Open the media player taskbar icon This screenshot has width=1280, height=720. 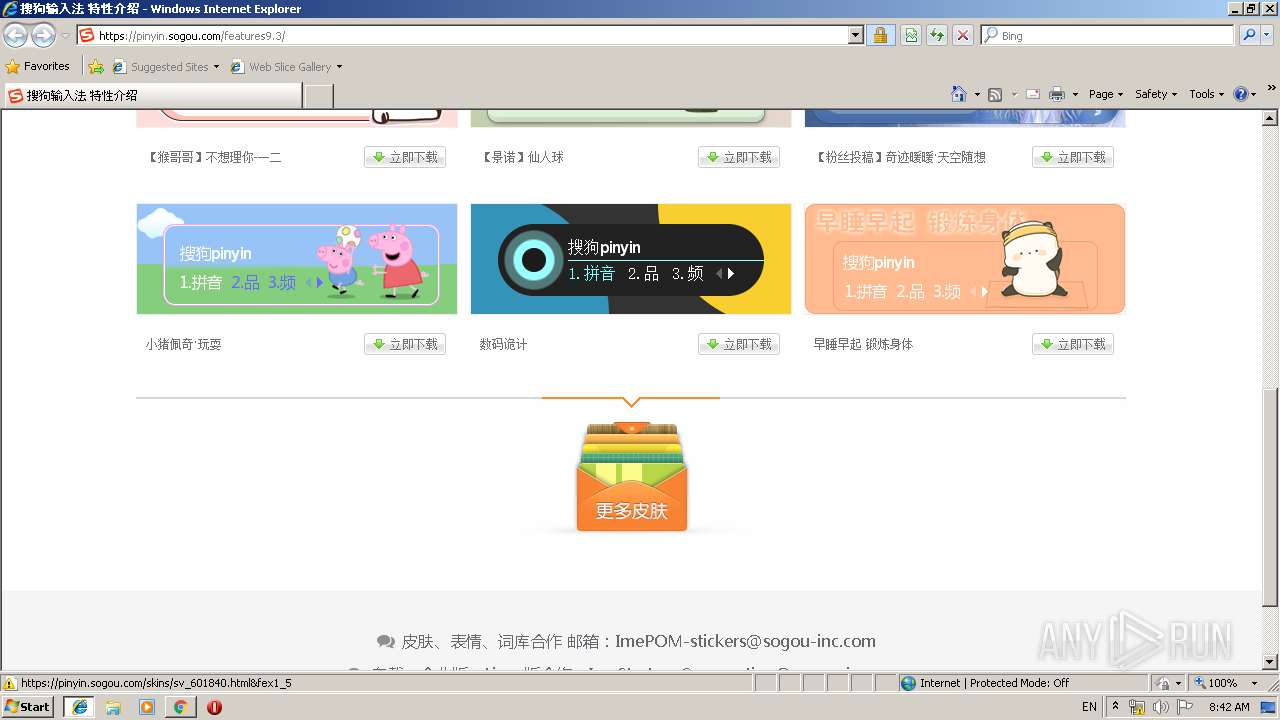coord(147,707)
